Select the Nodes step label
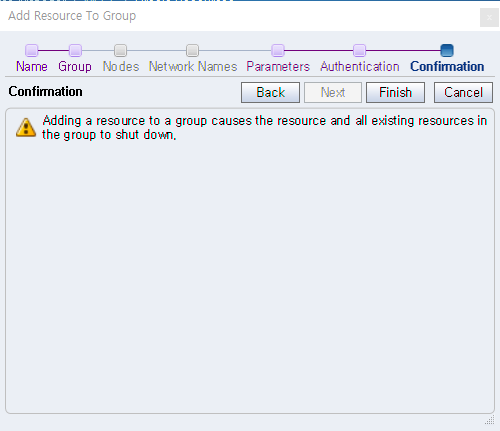This screenshot has height=431, width=500. tap(121, 66)
